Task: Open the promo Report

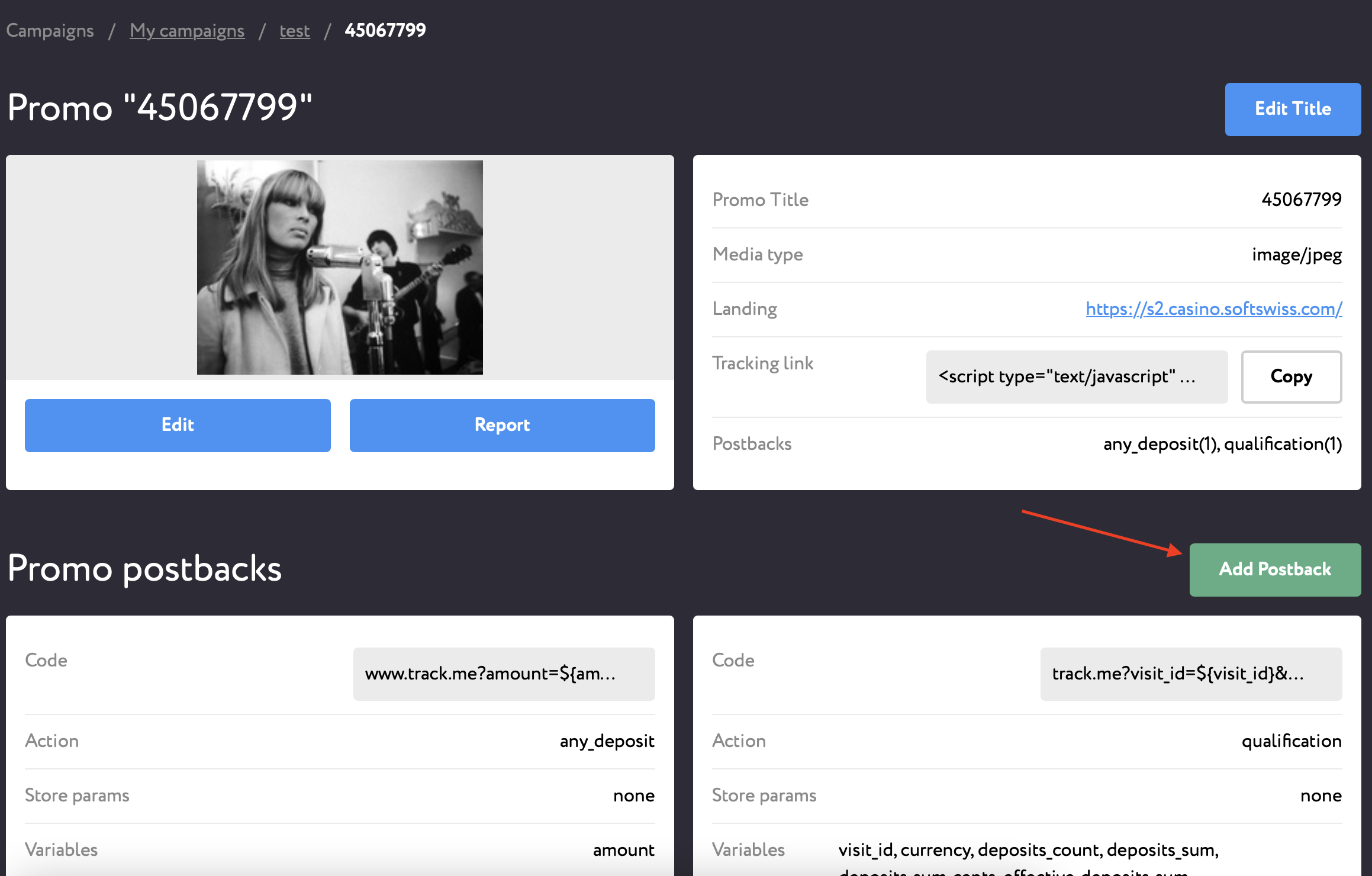Action: click(502, 425)
